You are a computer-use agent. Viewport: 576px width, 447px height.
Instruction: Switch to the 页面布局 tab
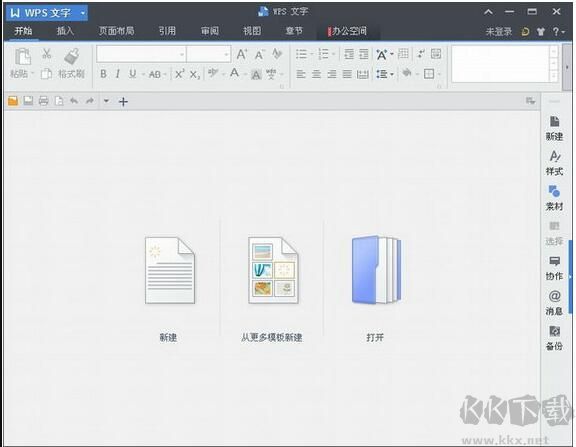116,31
